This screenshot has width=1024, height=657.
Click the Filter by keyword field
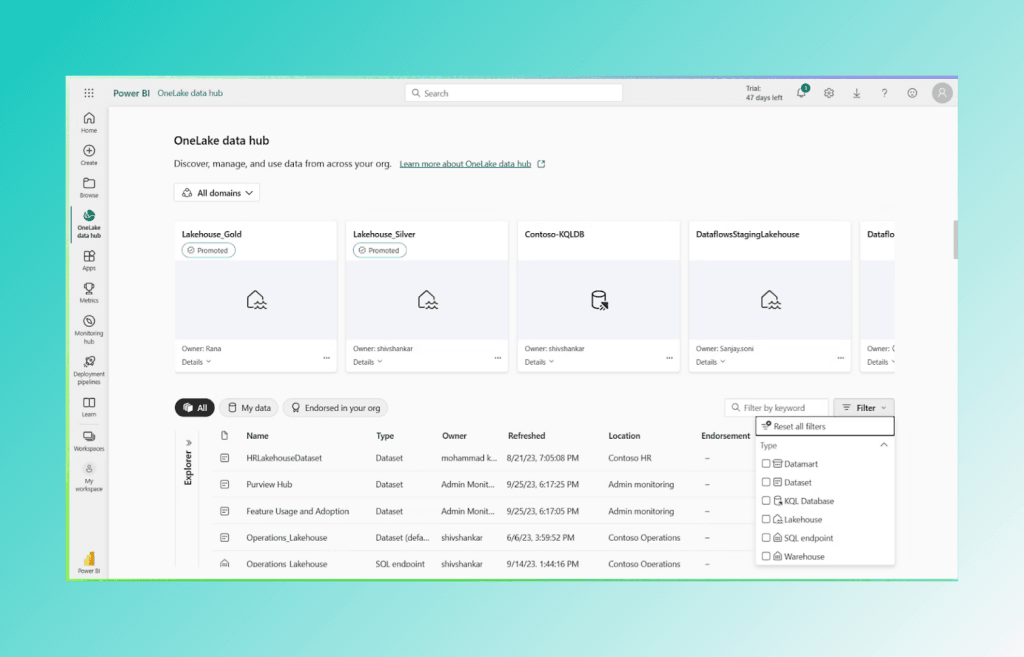pyautogui.click(x=776, y=408)
